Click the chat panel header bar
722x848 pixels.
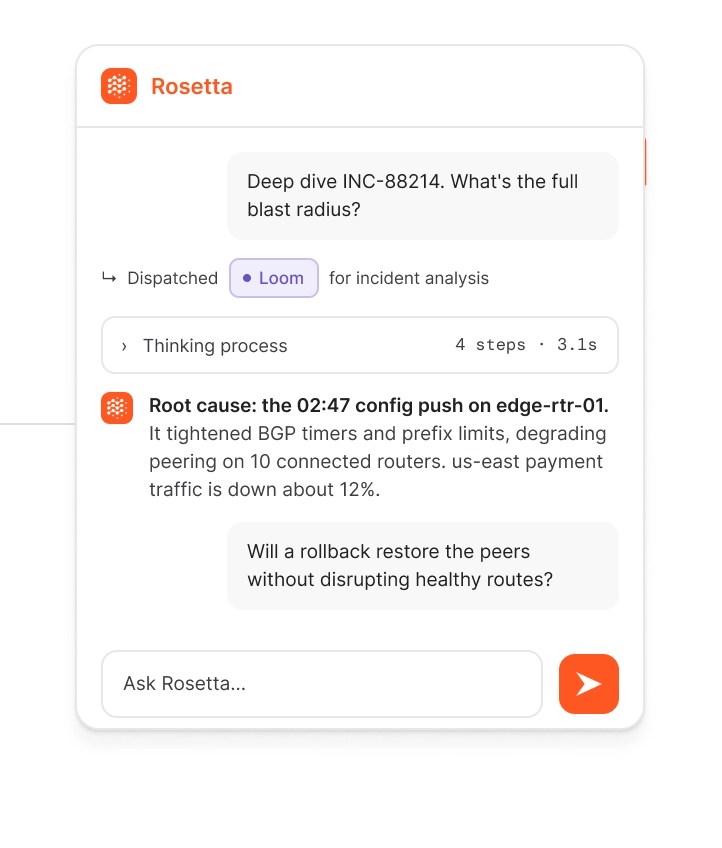[x=360, y=87]
